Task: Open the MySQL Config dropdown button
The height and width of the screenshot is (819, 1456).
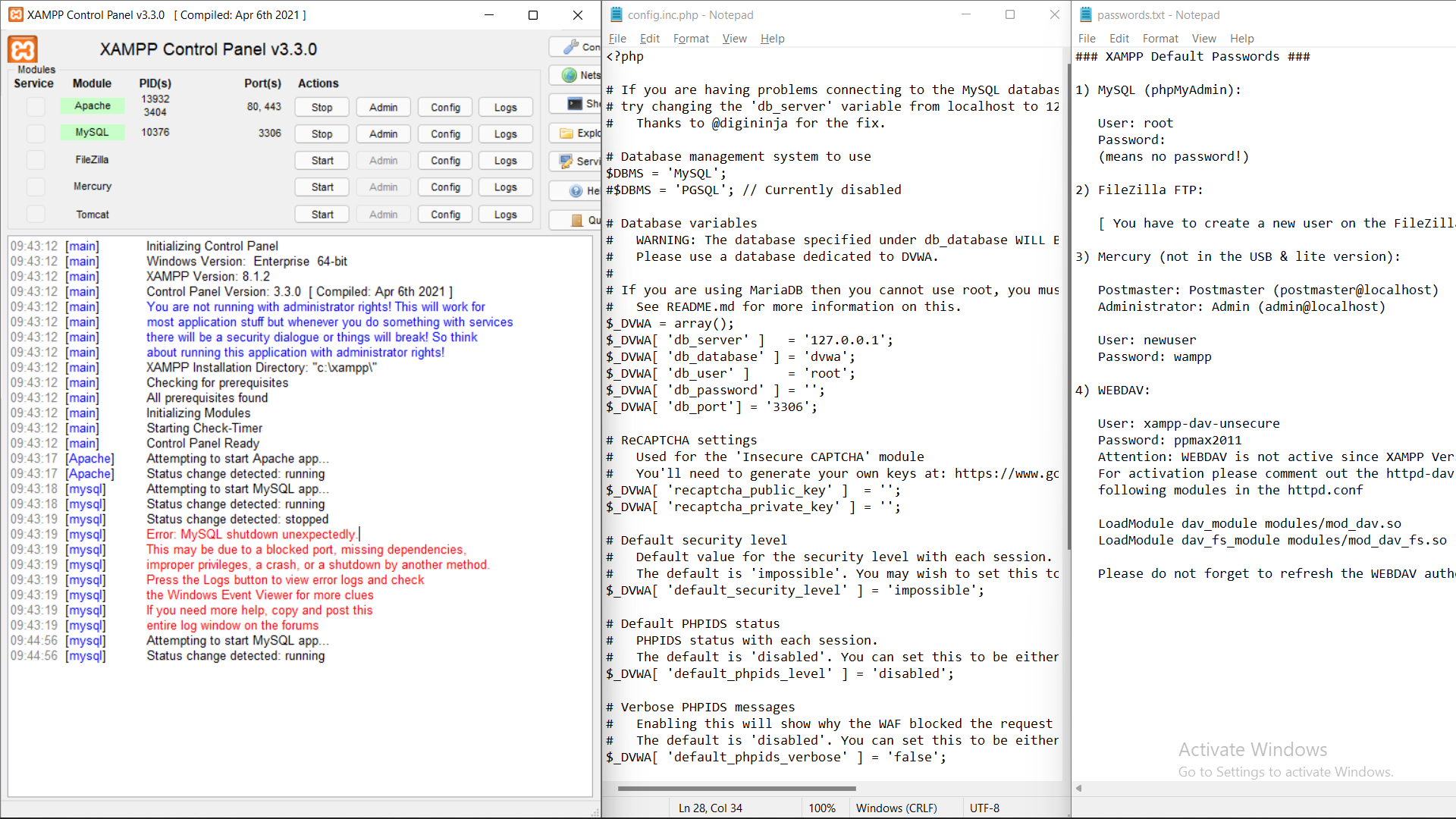Action: click(x=445, y=134)
